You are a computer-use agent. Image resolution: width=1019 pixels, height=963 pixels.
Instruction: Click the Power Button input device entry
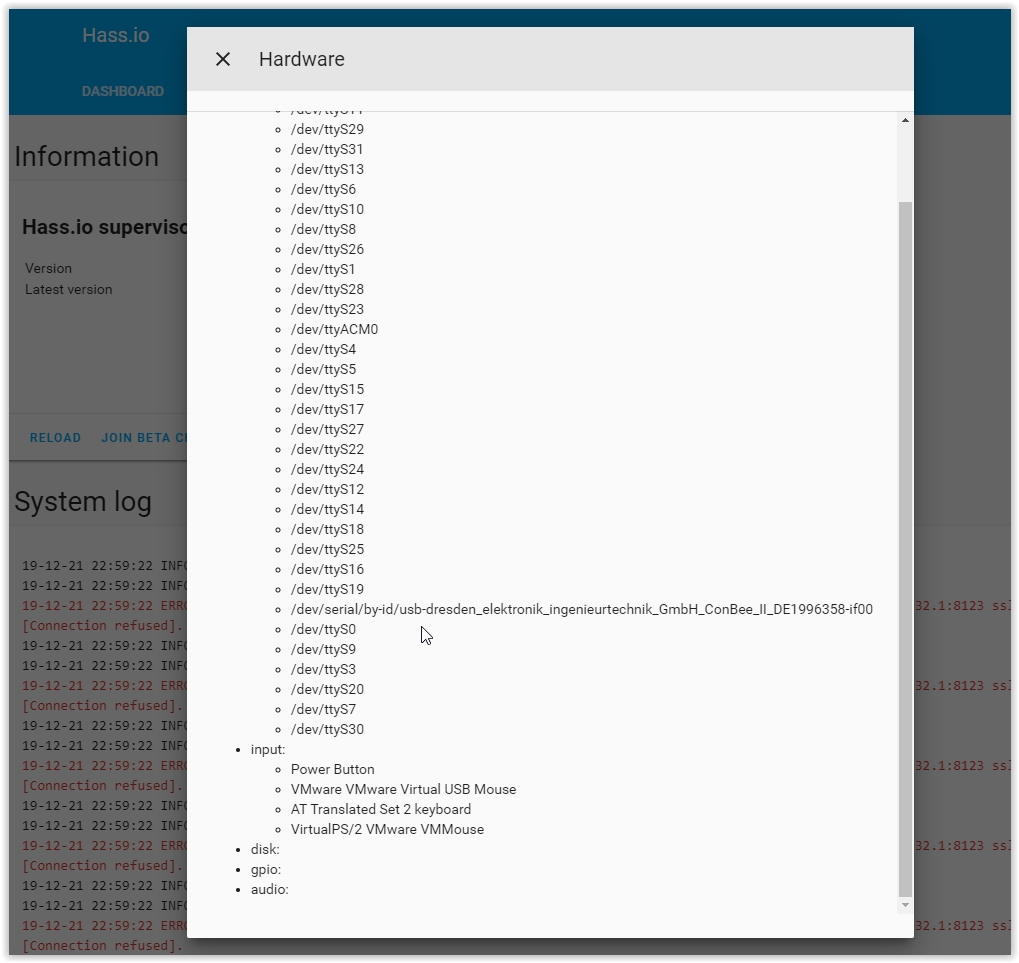pyautogui.click(x=332, y=769)
